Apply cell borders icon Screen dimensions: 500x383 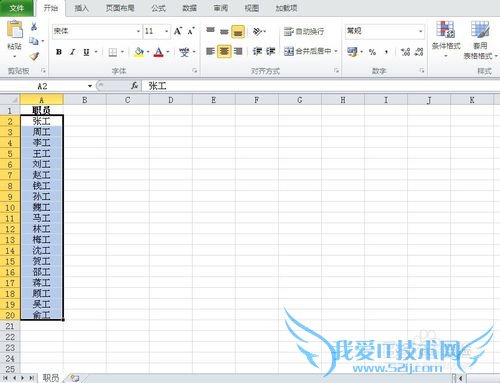pos(113,52)
